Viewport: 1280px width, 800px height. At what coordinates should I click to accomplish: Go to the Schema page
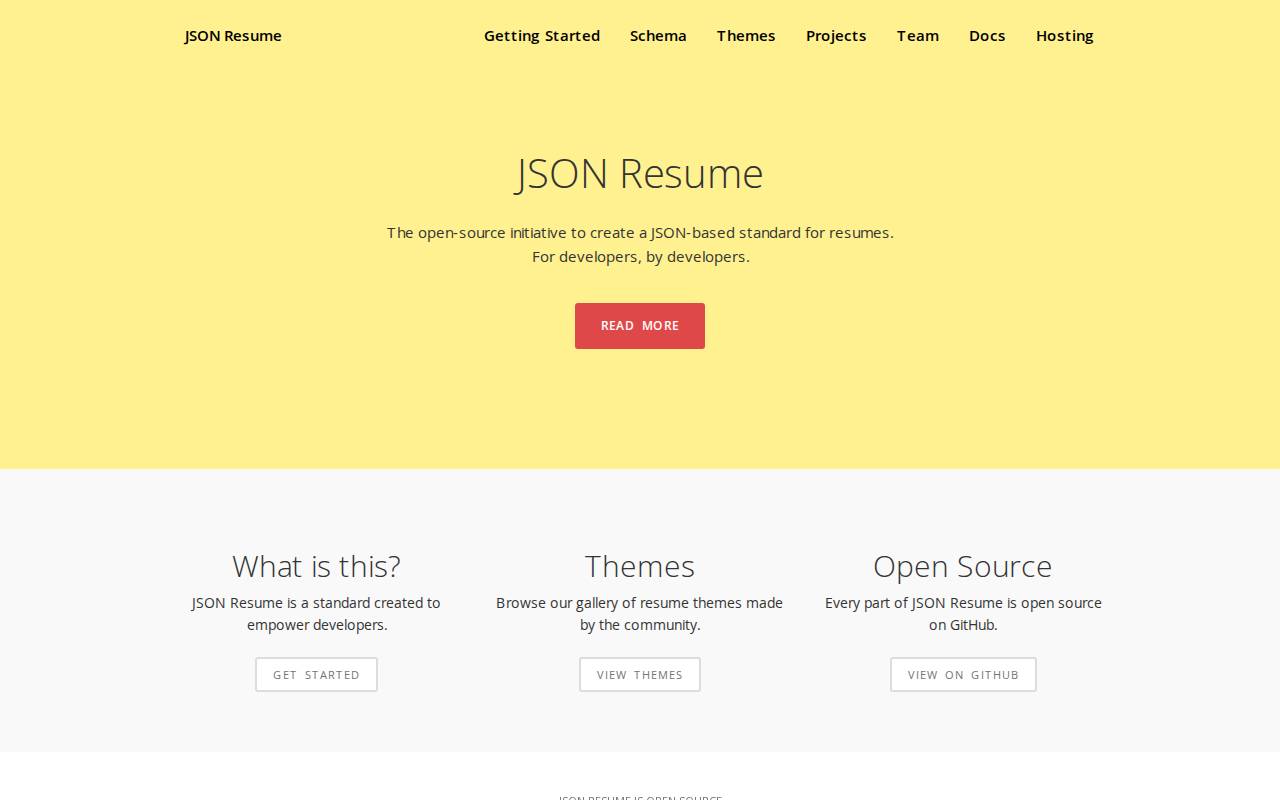(658, 36)
